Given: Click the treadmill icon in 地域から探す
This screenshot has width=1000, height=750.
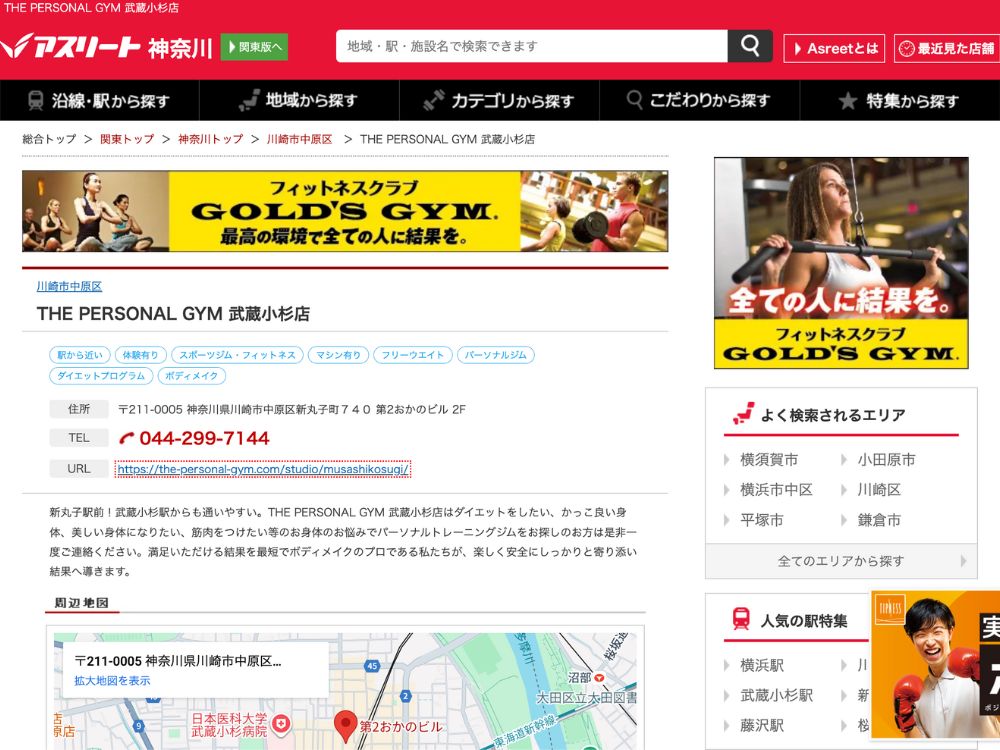Looking at the screenshot, I should coord(249,100).
